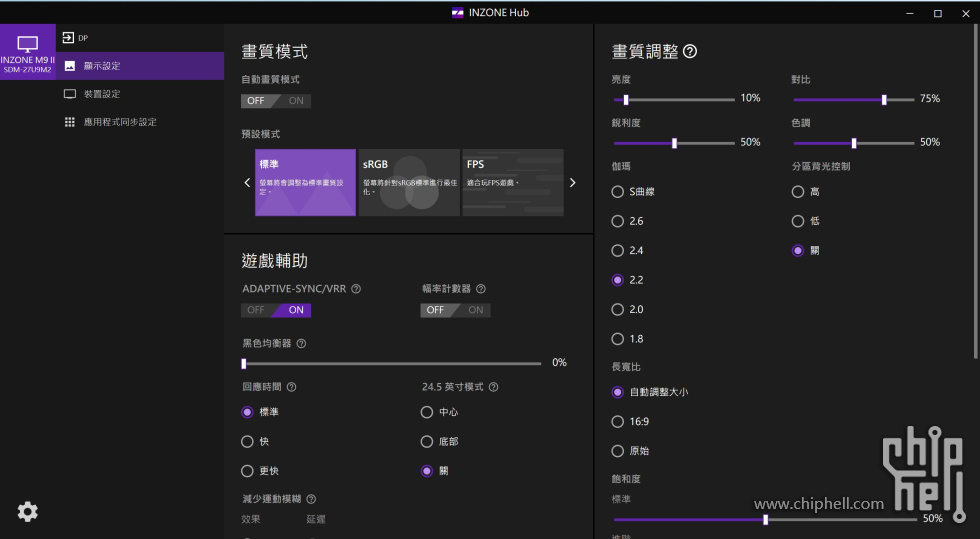Screen dimensions: 980x539
Task: Select gamma S曲線 radio button
Action: point(618,192)
